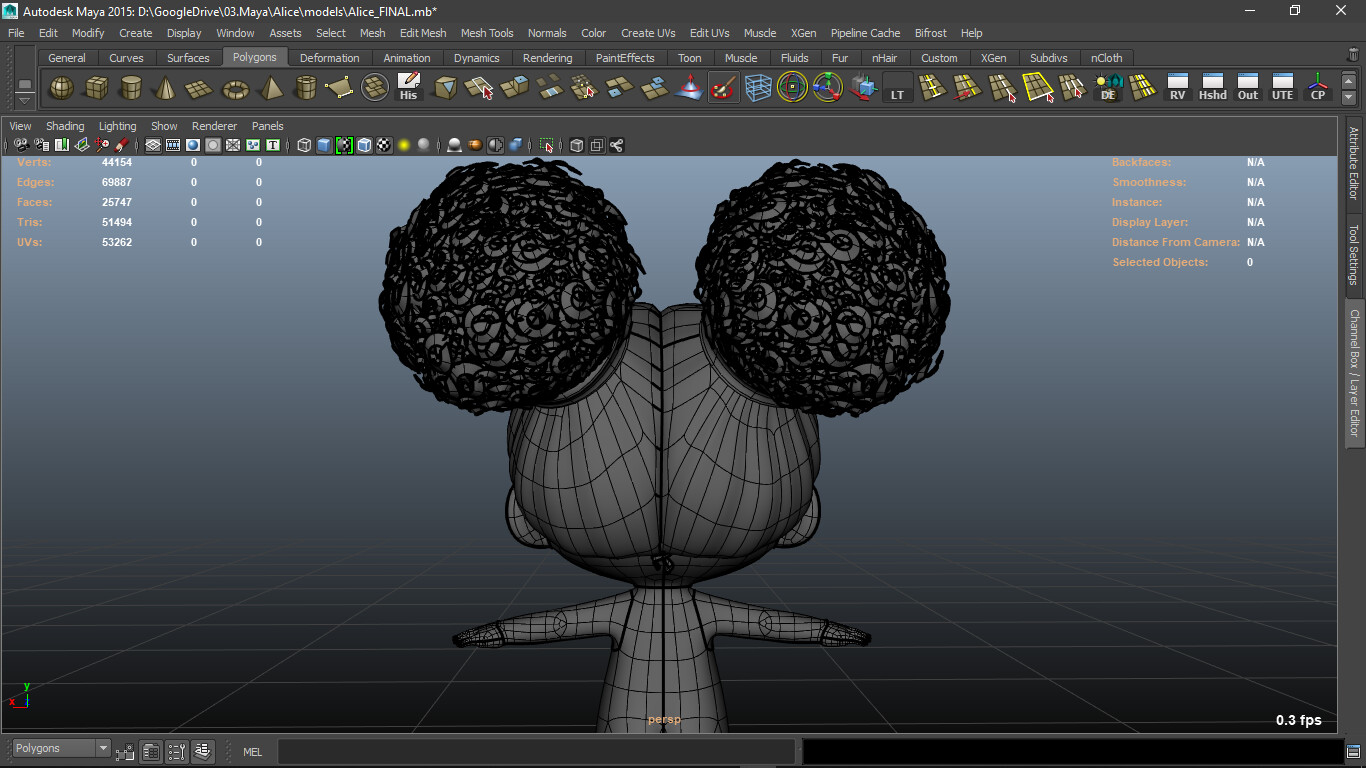Open the Channel Box / Layer Editor side tab
1366x768 pixels.
coord(1354,372)
